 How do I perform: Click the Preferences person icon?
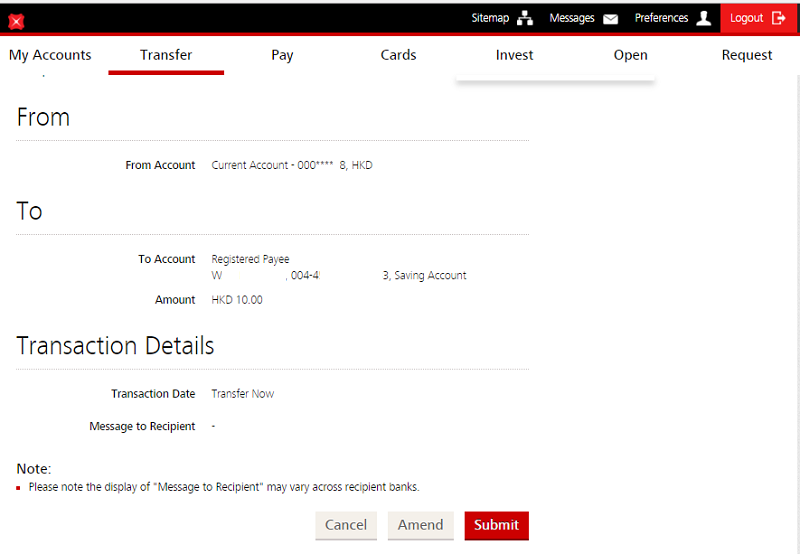[704, 18]
